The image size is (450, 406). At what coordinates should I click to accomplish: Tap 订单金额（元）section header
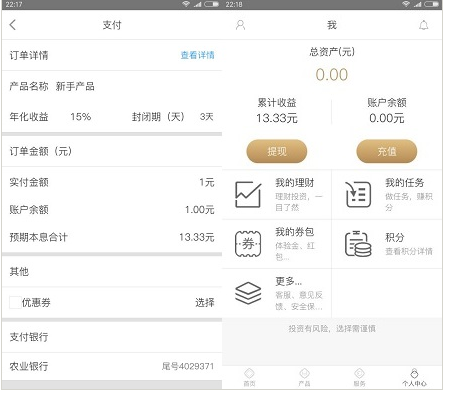(x=41, y=151)
